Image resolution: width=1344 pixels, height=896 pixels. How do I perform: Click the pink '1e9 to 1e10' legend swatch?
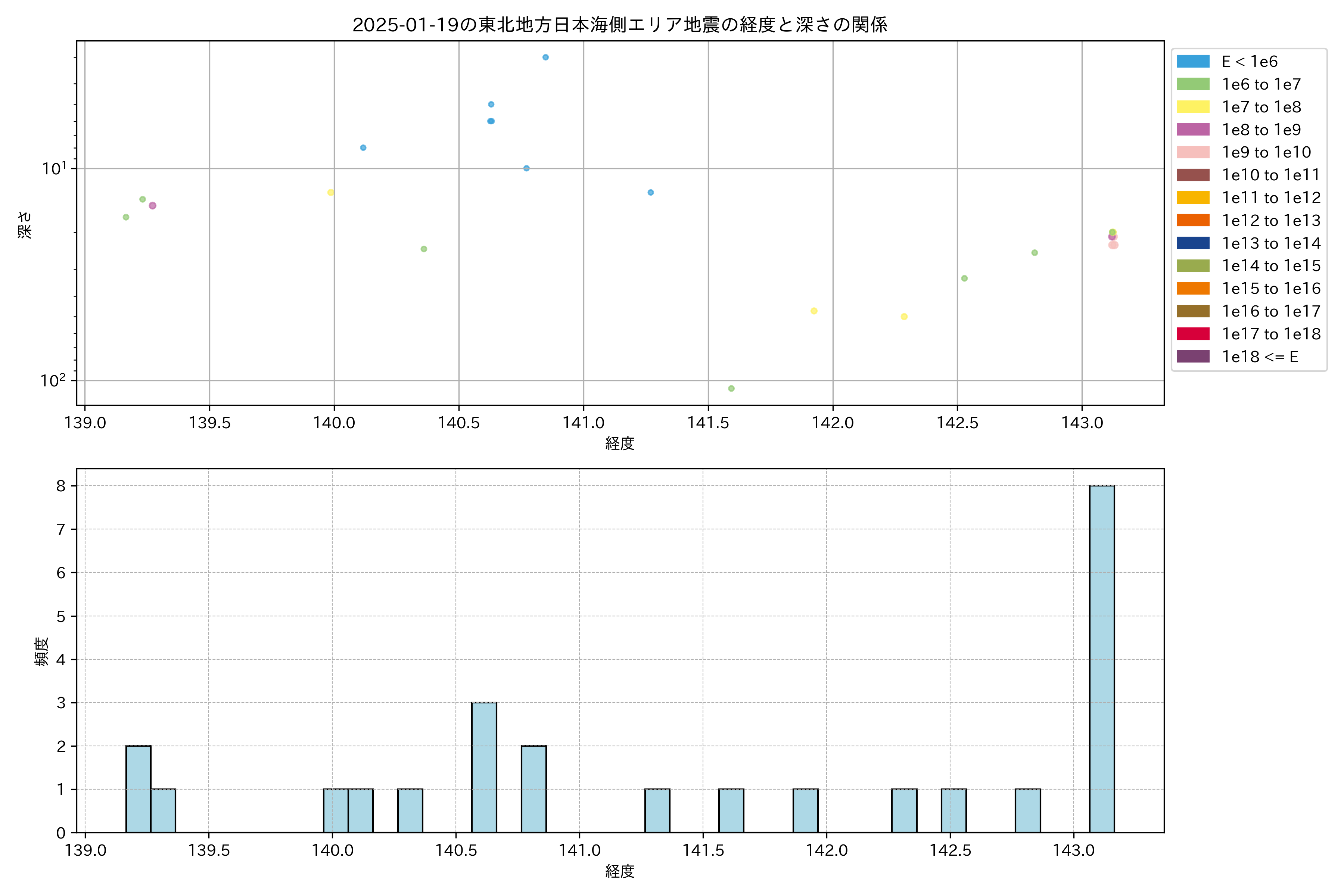tap(1192, 152)
